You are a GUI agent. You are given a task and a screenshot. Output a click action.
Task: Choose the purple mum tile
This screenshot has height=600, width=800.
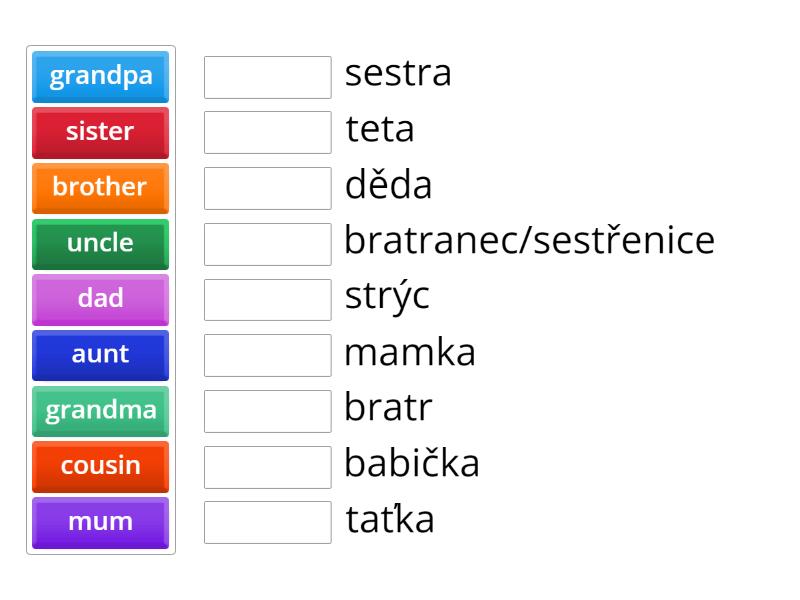[x=101, y=523]
